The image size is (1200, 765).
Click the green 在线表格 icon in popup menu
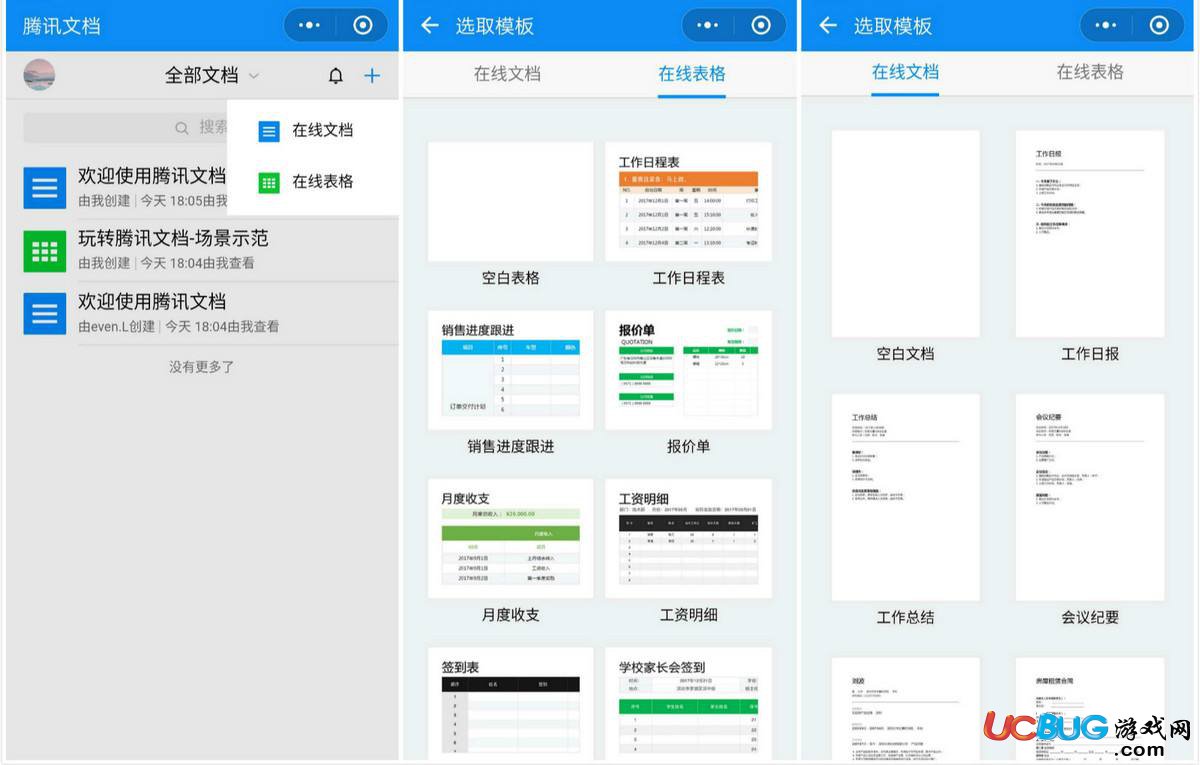coord(269,182)
